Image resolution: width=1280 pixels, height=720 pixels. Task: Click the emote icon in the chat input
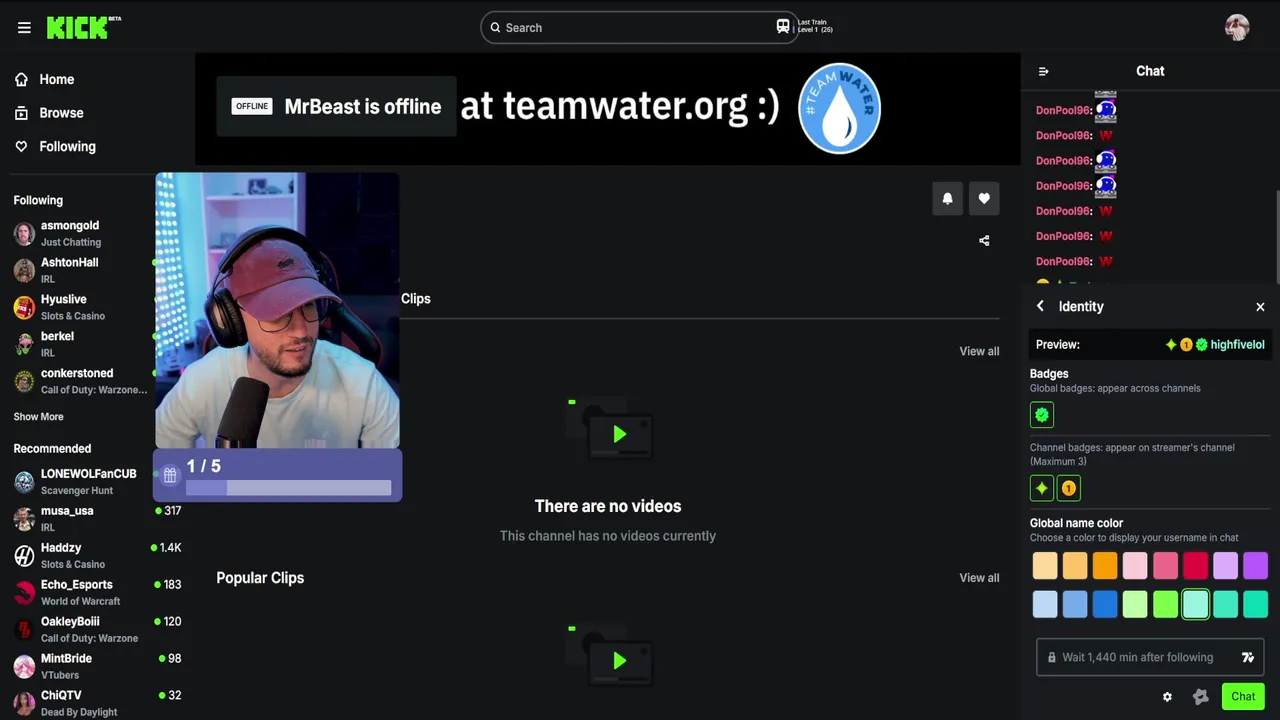tap(1248, 657)
